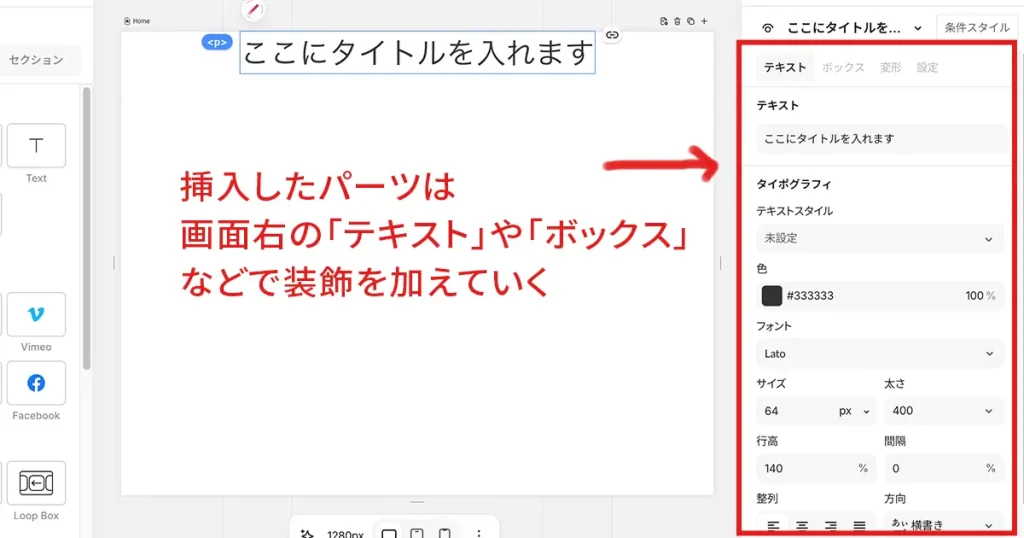The image size is (1024, 538).
Task: Click the save page icon left of trash
Action: point(664,22)
